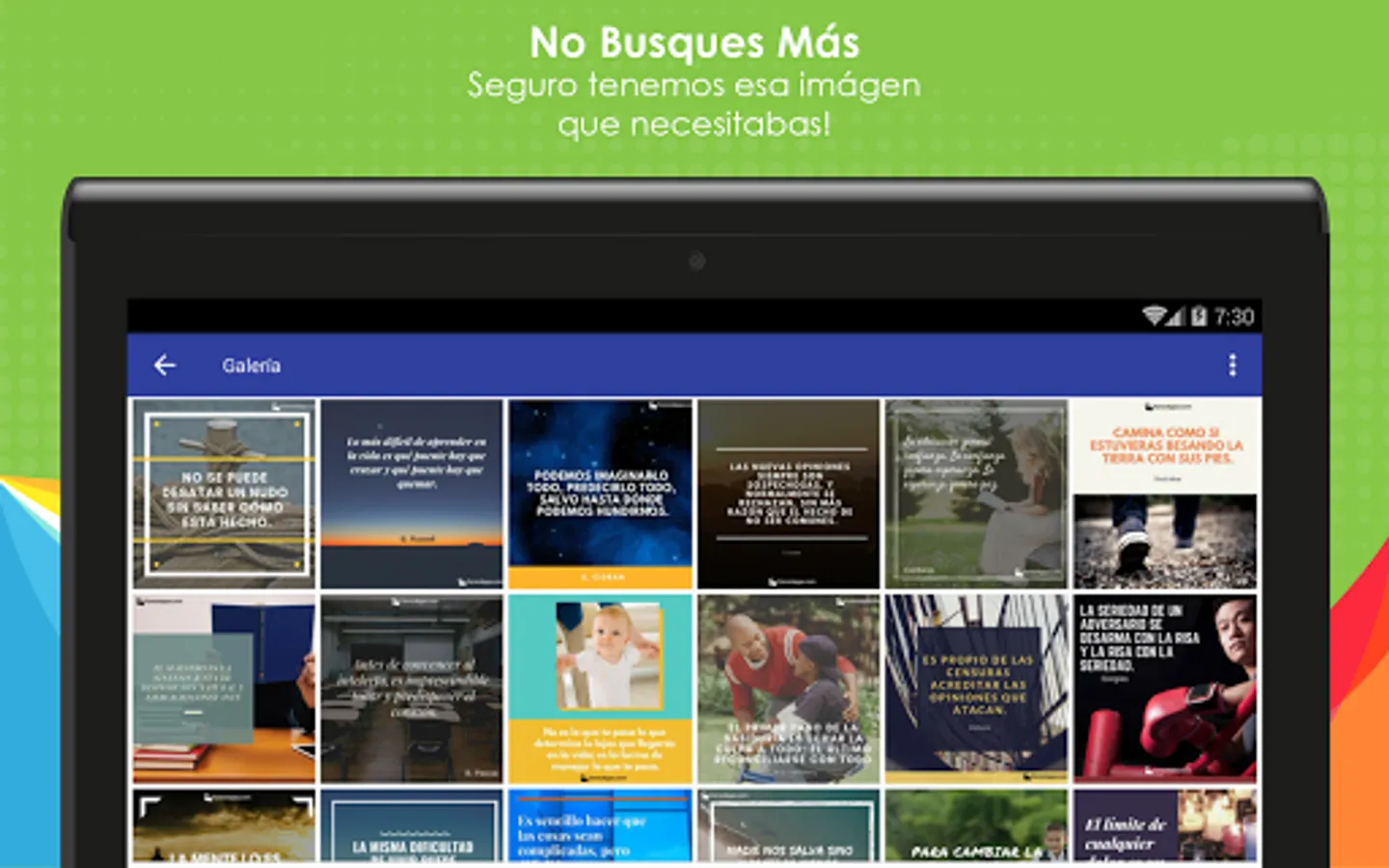The width and height of the screenshot is (1389, 868).
Task: Open the 'Nadie nos salva sino' image
Action: click(789, 826)
